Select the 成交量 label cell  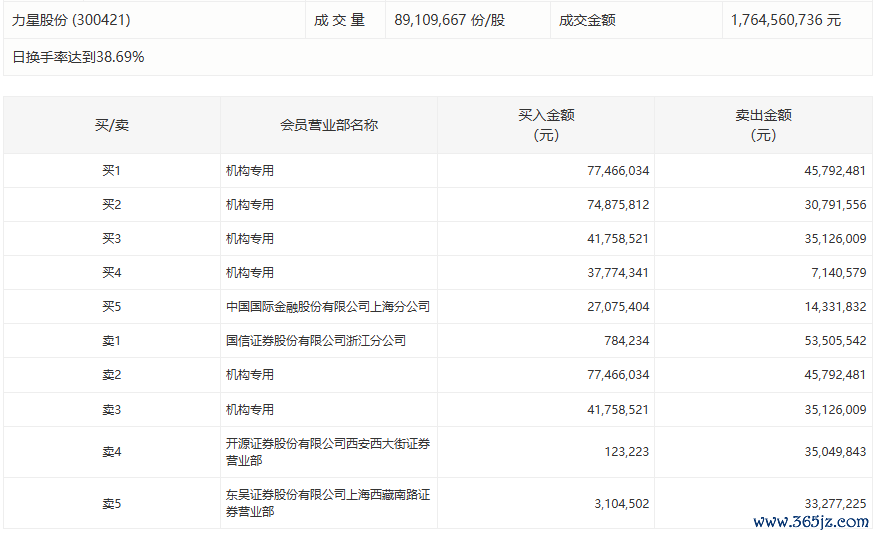[x=340, y=20]
